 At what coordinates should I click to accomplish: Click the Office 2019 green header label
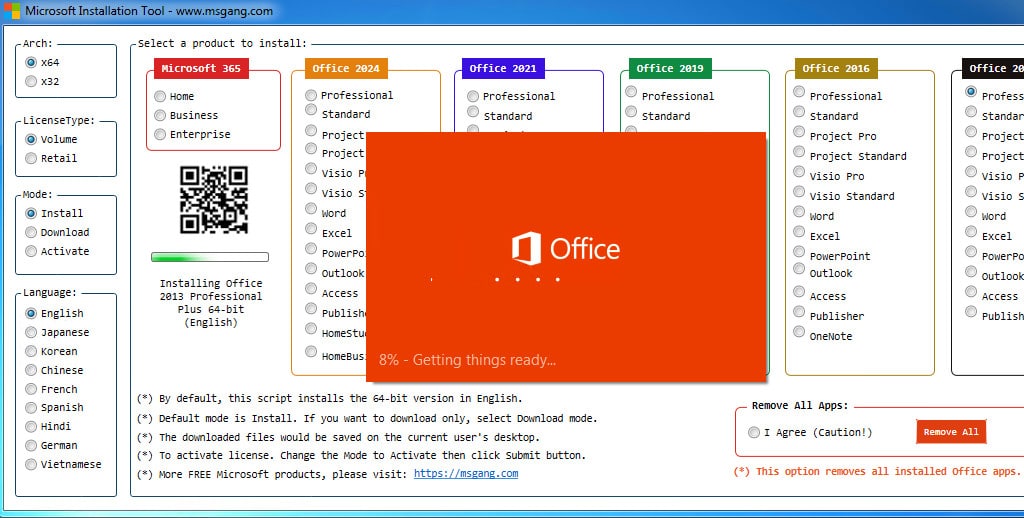click(670, 69)
